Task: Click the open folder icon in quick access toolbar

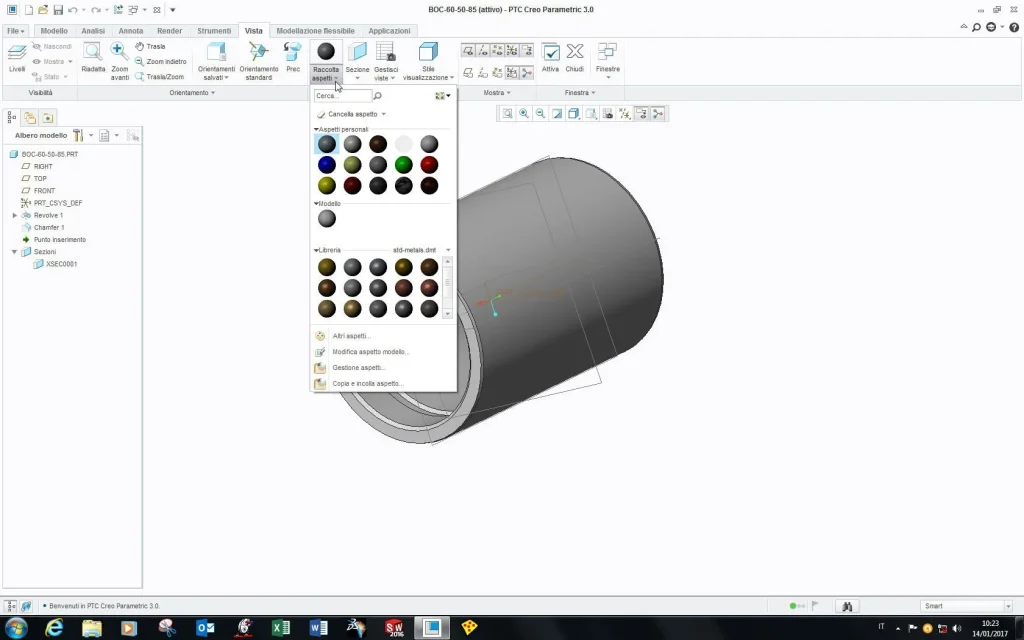Action: (x=43, y=10)
